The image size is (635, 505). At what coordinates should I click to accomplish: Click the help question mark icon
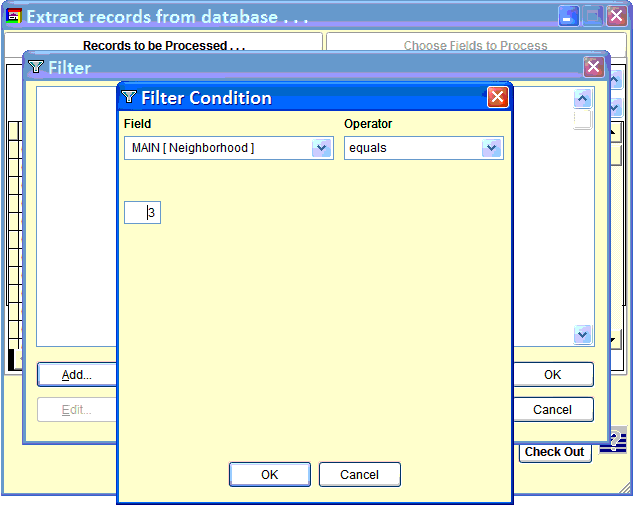(621, 441)
